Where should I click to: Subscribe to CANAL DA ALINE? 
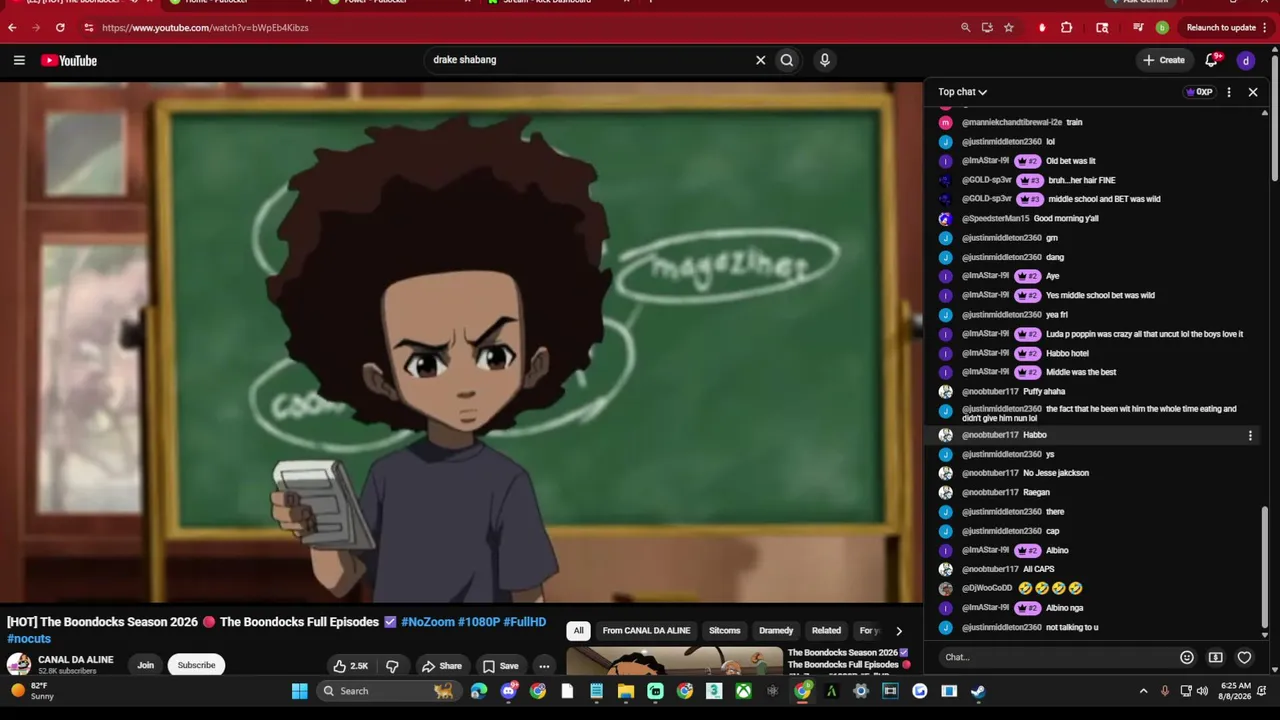pyautogui.click(x=196, y=666)
